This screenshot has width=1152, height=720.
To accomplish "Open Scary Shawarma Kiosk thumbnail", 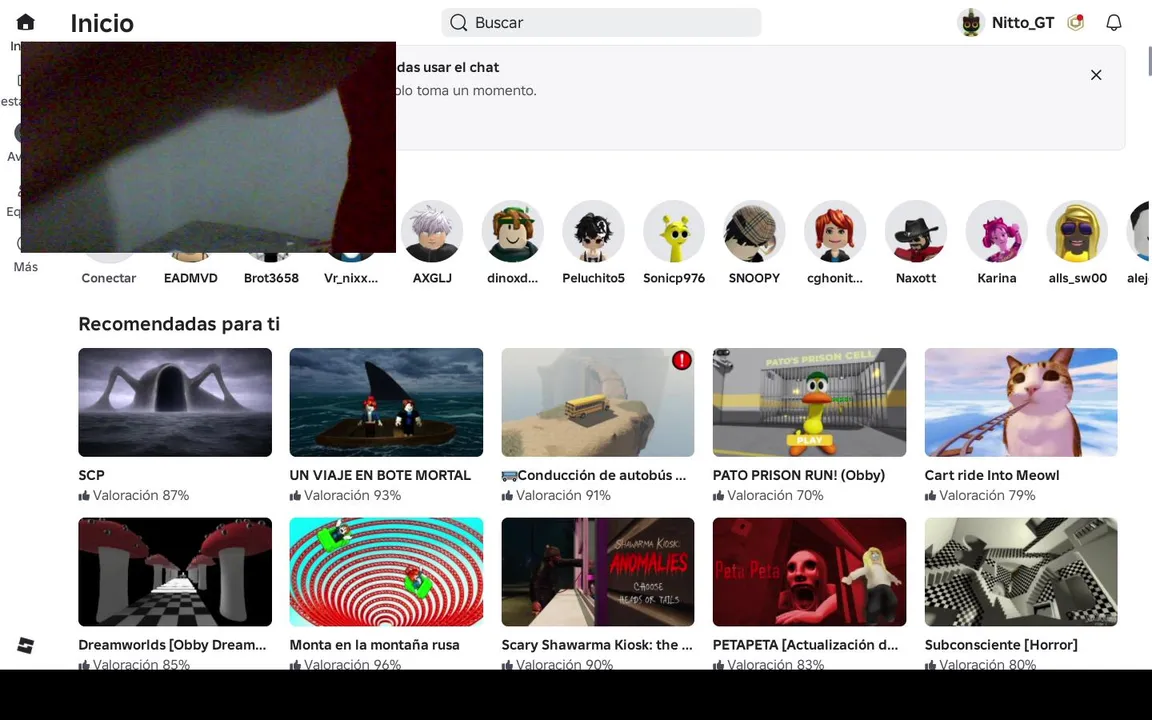I will click(x=598, y=572).
